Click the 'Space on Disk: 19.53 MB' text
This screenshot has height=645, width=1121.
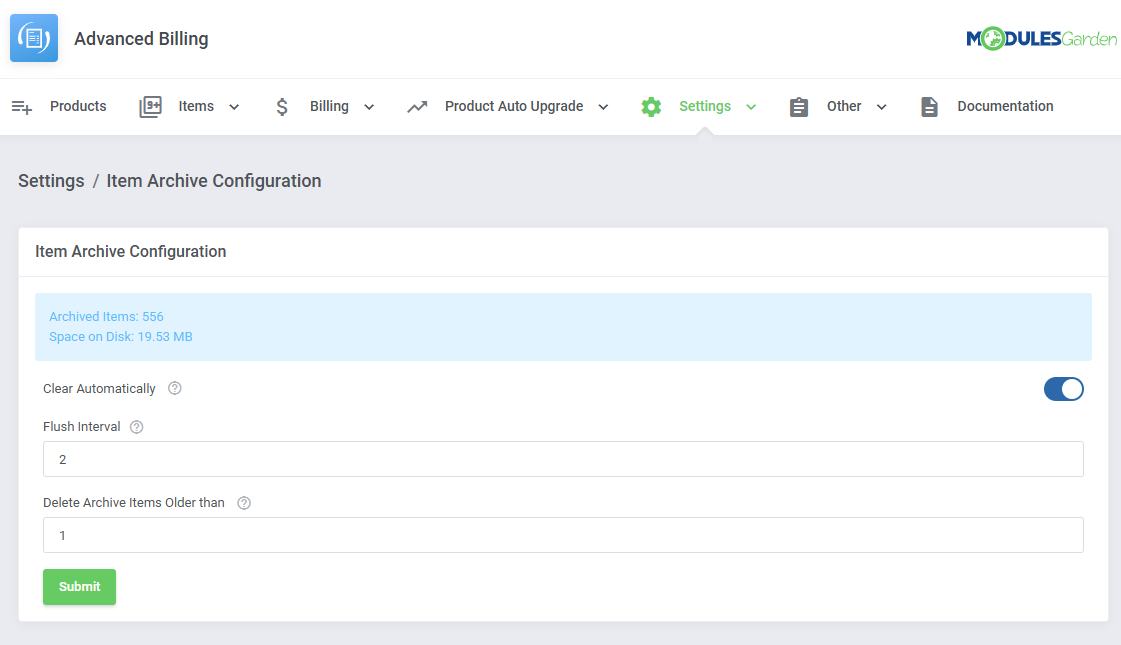[x=121, y=336]
